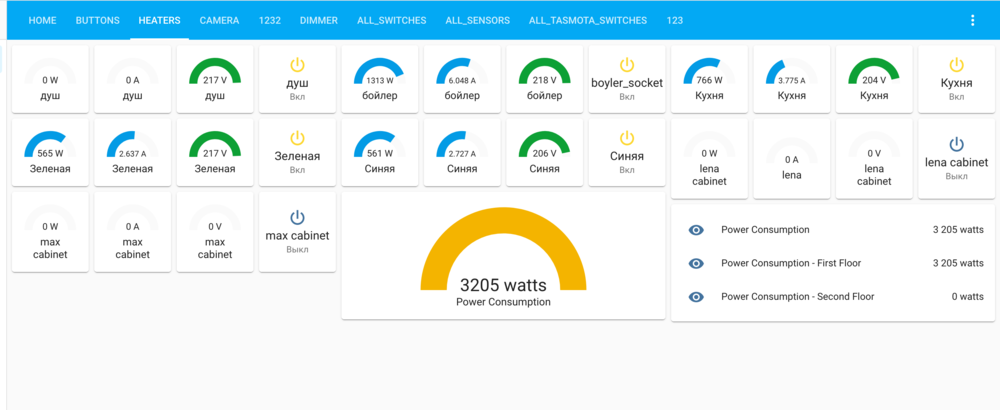The image size is (1000, 410).
Task: Turn on the max cabinet switch
Action: tap(297, 217)
